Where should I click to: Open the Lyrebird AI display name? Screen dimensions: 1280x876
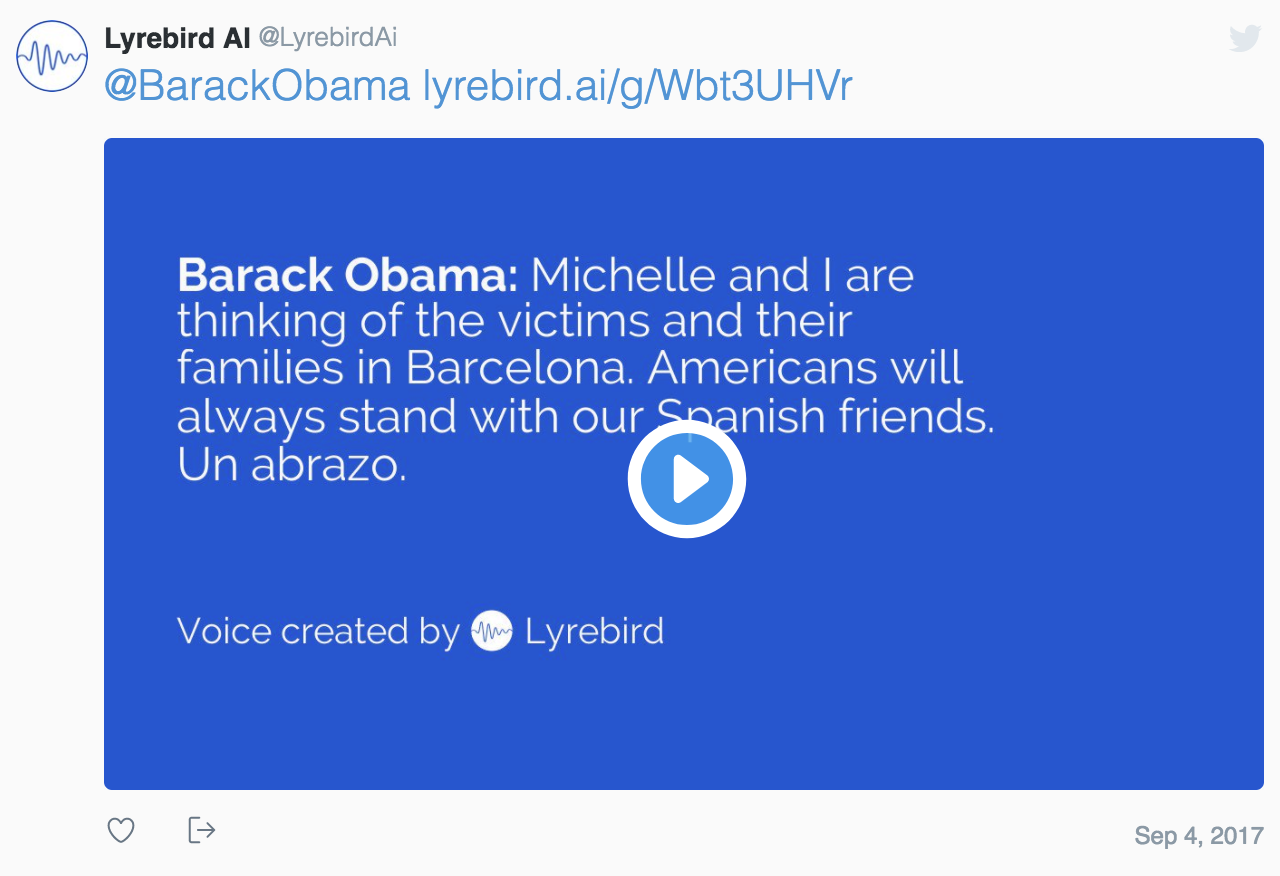coord(177,39)
